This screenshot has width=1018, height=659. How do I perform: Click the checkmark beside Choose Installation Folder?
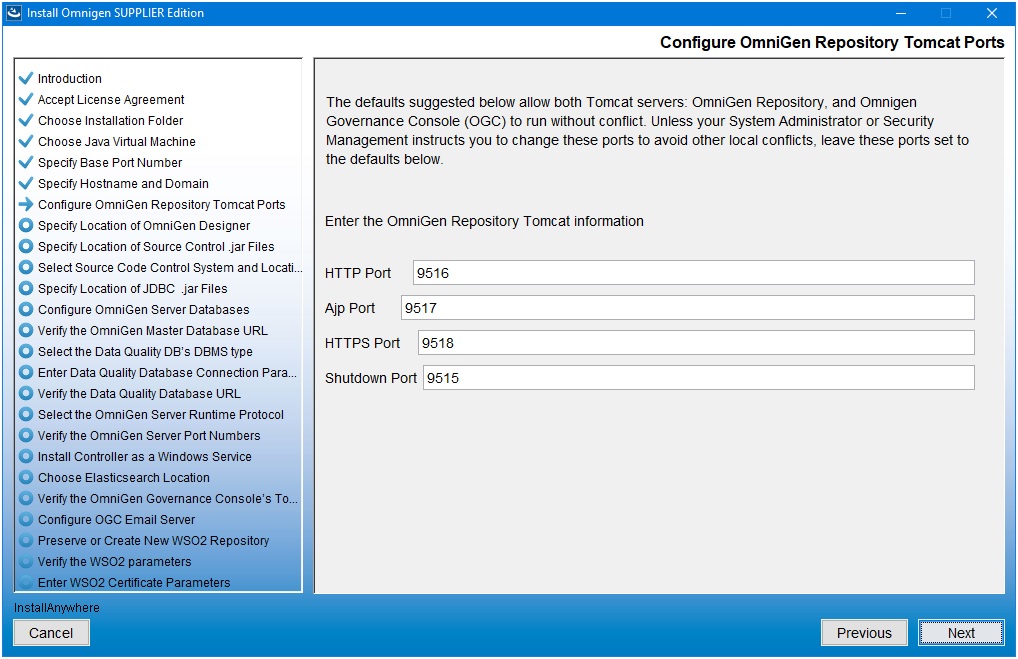(x=26, y=120)
